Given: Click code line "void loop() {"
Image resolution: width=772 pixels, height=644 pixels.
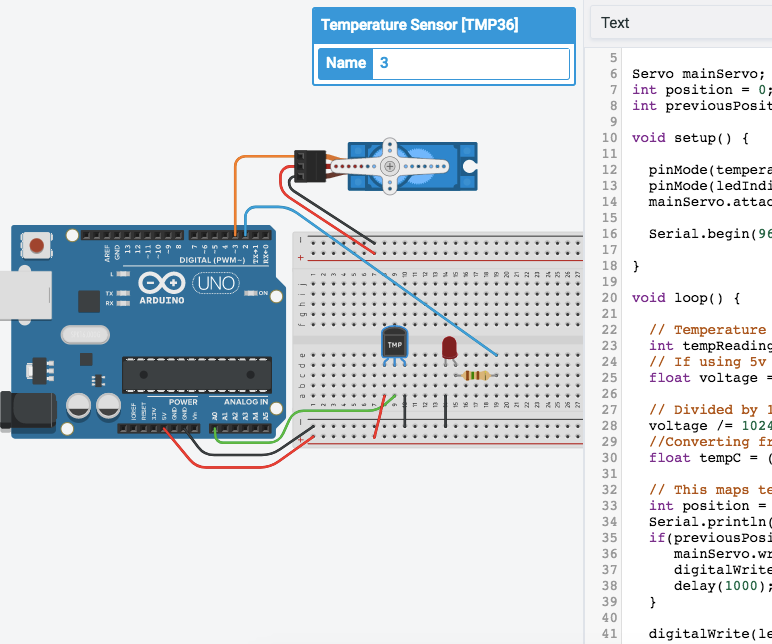Looking at the screenshot, I should tap(686, 298).
